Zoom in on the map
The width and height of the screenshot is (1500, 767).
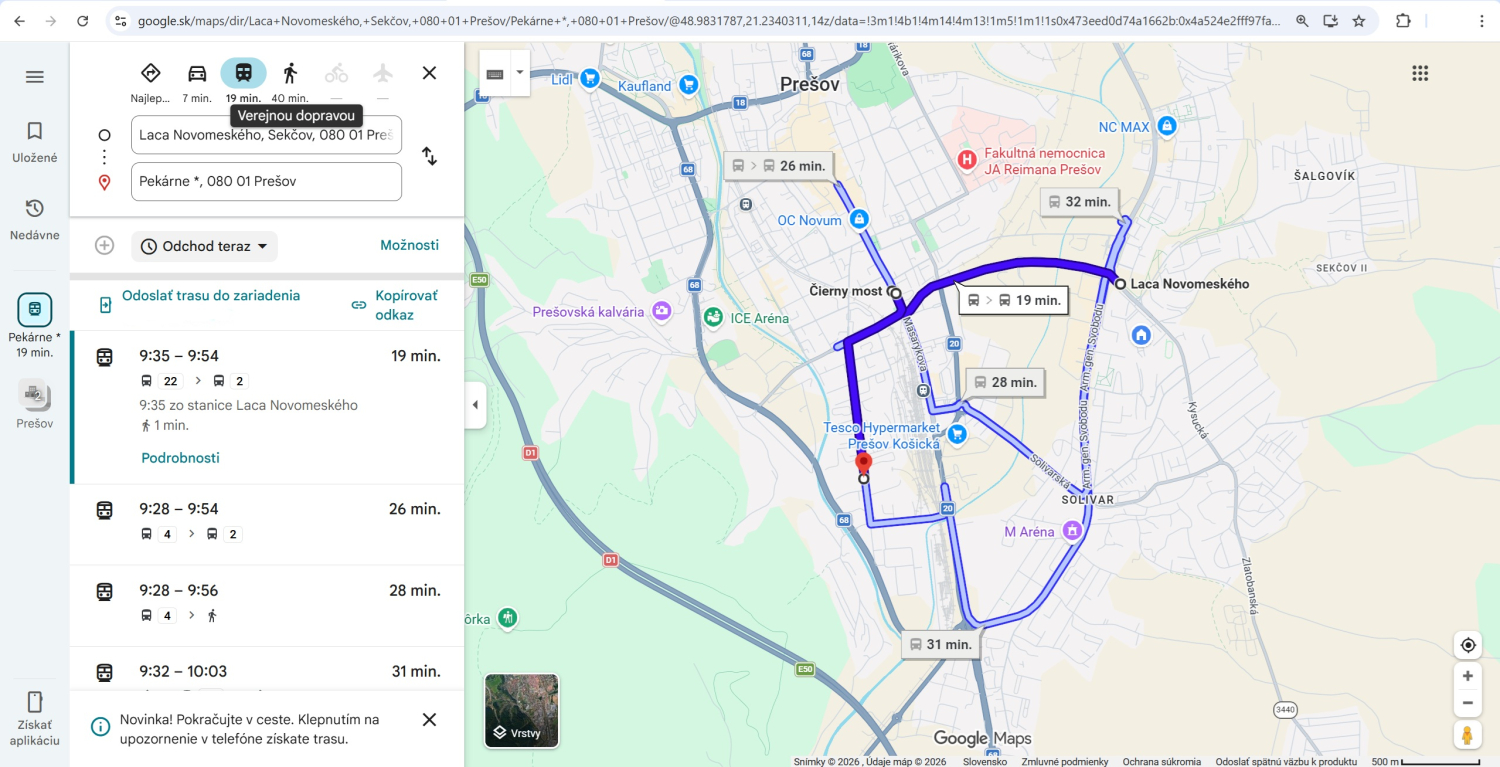click(1467, 676)
